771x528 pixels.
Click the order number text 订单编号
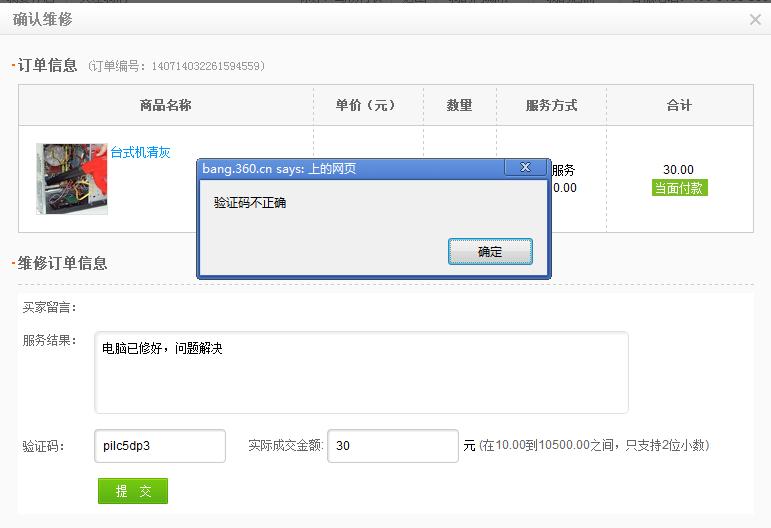[x=176, y=66]
